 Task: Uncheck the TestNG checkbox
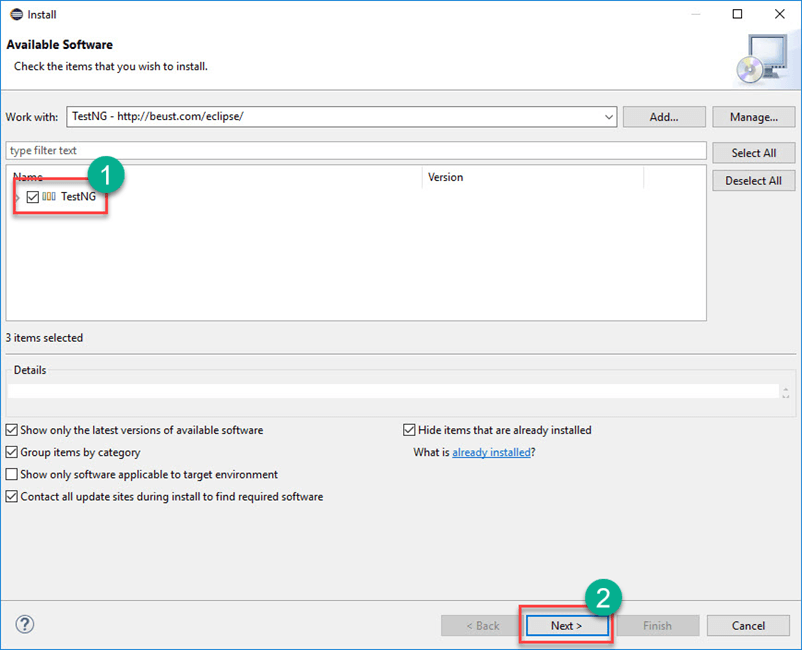(33, 197)
